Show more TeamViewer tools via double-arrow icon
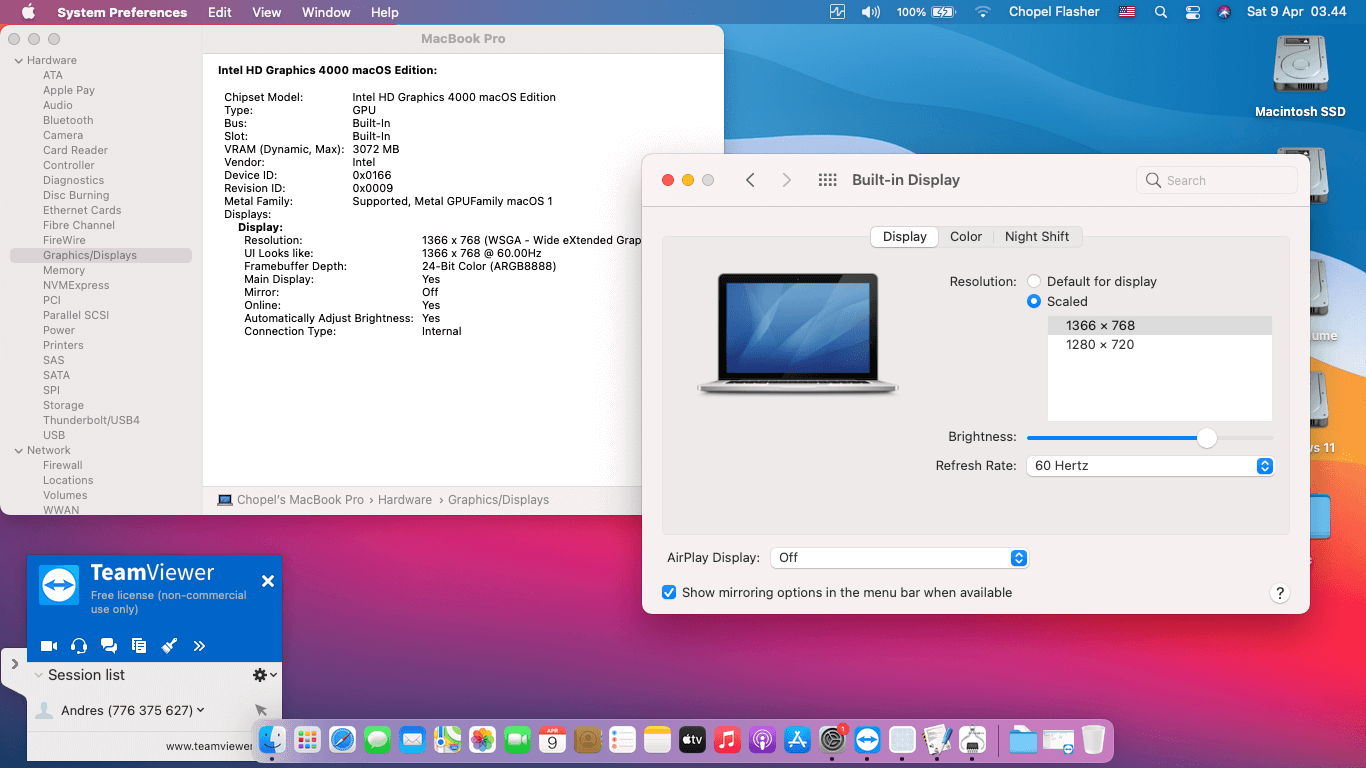The height and width of the screenshot is (768, 1366). click(x=199, y=646)
